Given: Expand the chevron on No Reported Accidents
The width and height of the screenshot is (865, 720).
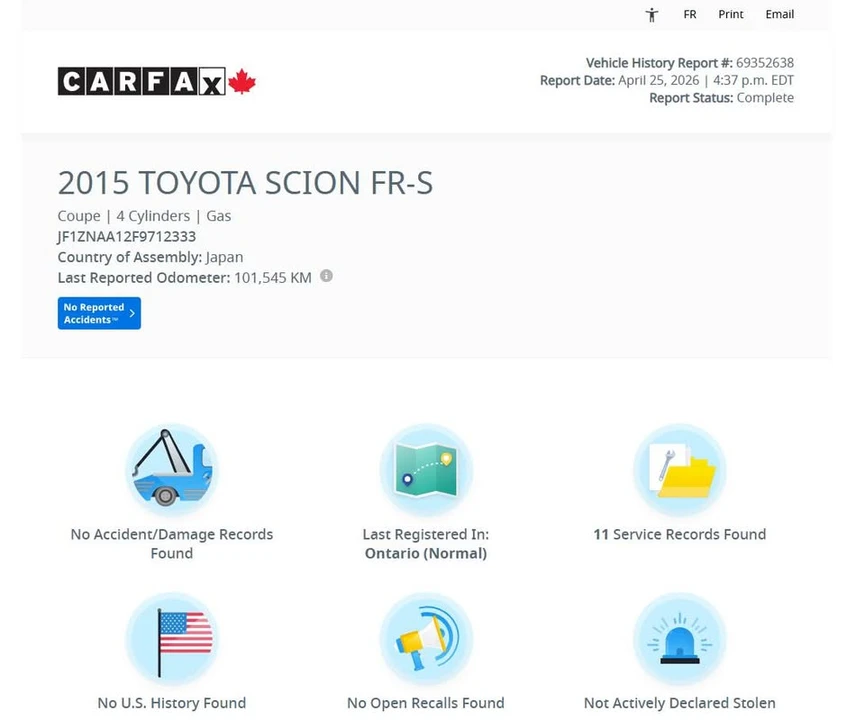Looking at the screenshot, I should 132,313.
